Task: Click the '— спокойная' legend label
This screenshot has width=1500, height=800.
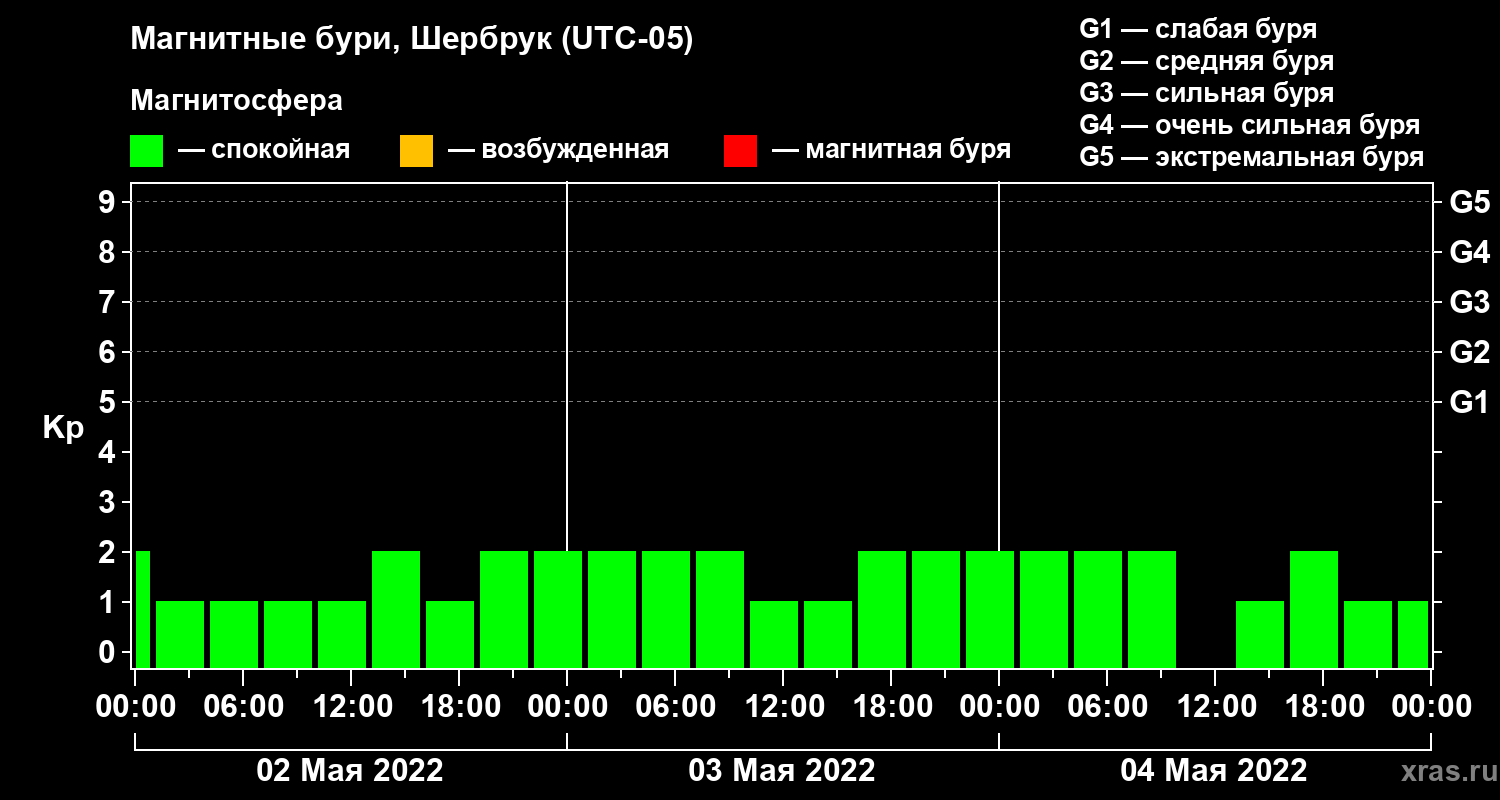Action: (264, 150)
